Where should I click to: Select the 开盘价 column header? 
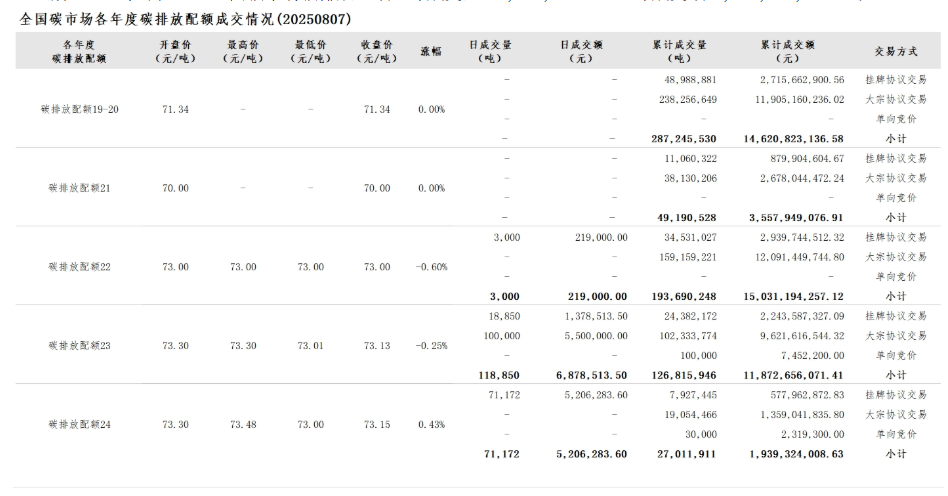tap(175, 52)
